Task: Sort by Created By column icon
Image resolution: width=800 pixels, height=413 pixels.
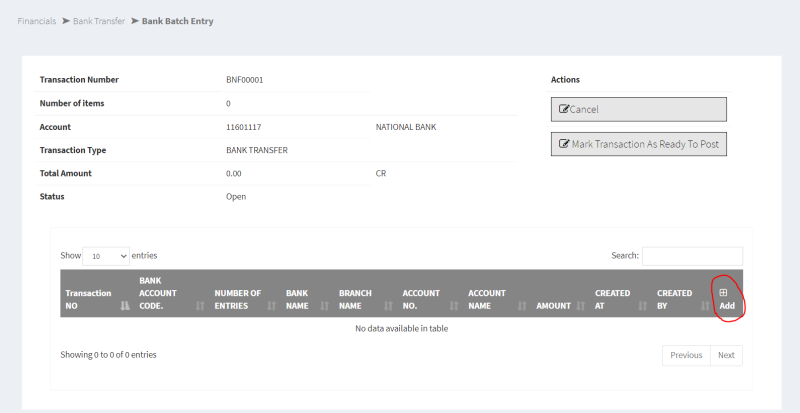Action: tap(704, 306)
